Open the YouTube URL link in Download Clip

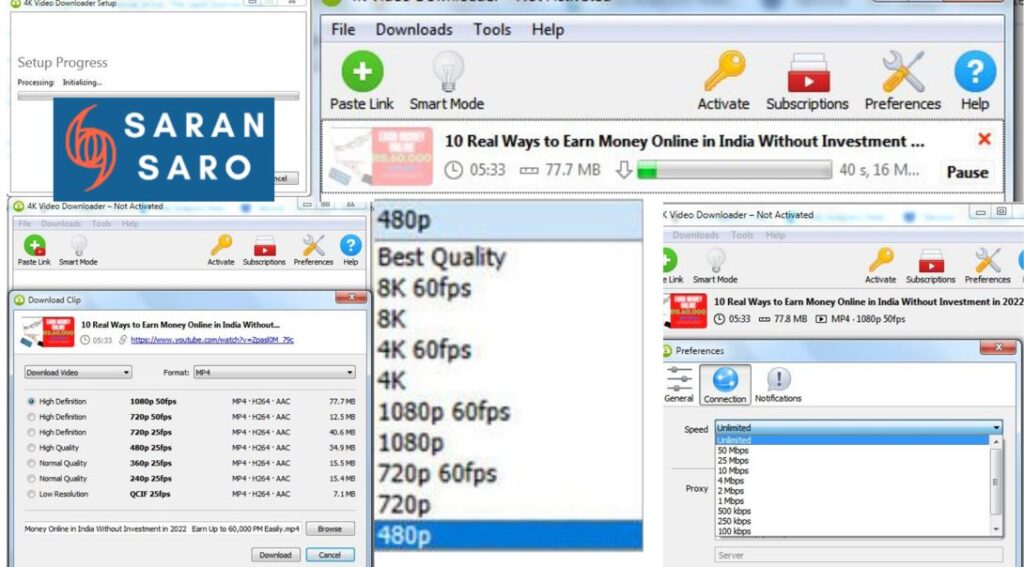212,340
